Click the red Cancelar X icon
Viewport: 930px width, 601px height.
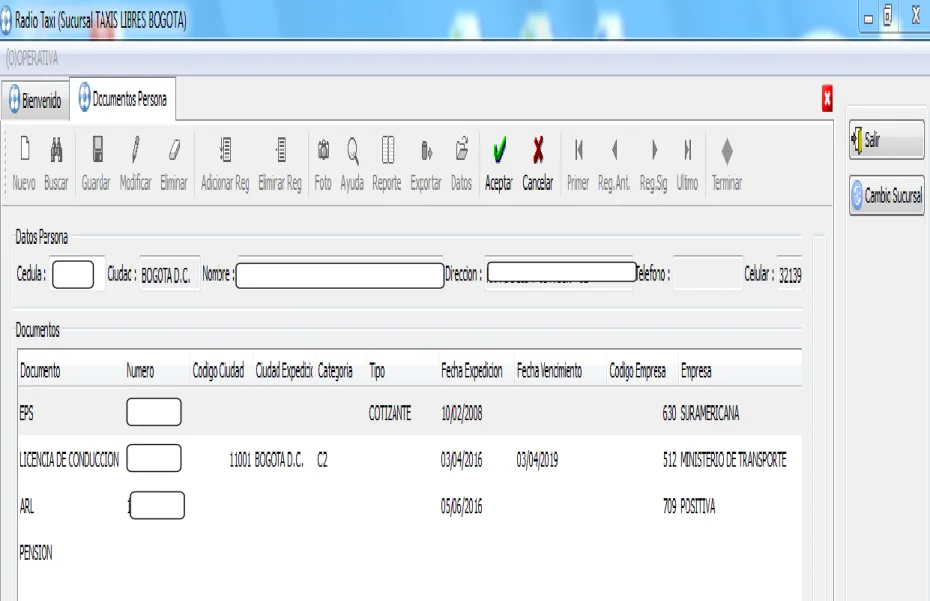tap(538, 163)
